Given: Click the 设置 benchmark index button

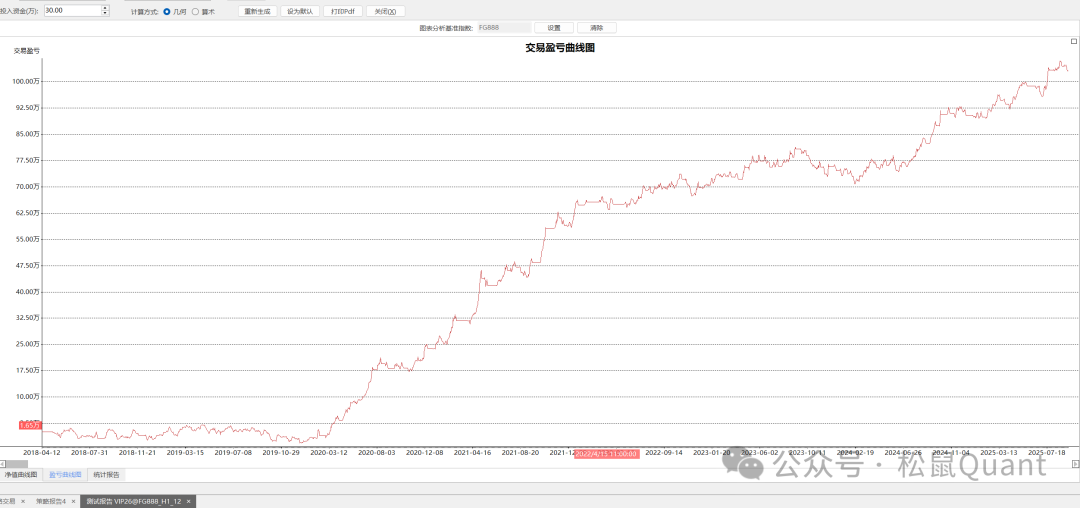Looking at the screenshot, I should tap(554, 28).
